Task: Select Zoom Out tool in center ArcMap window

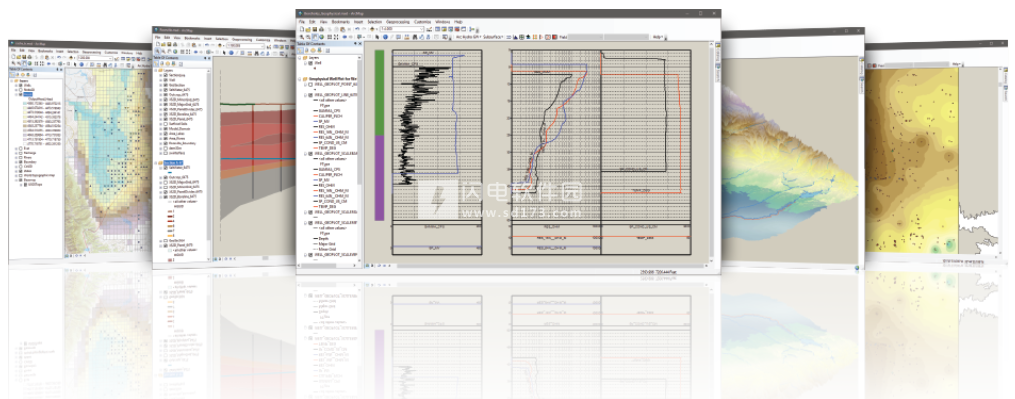Action: click(x=308, y=37)
